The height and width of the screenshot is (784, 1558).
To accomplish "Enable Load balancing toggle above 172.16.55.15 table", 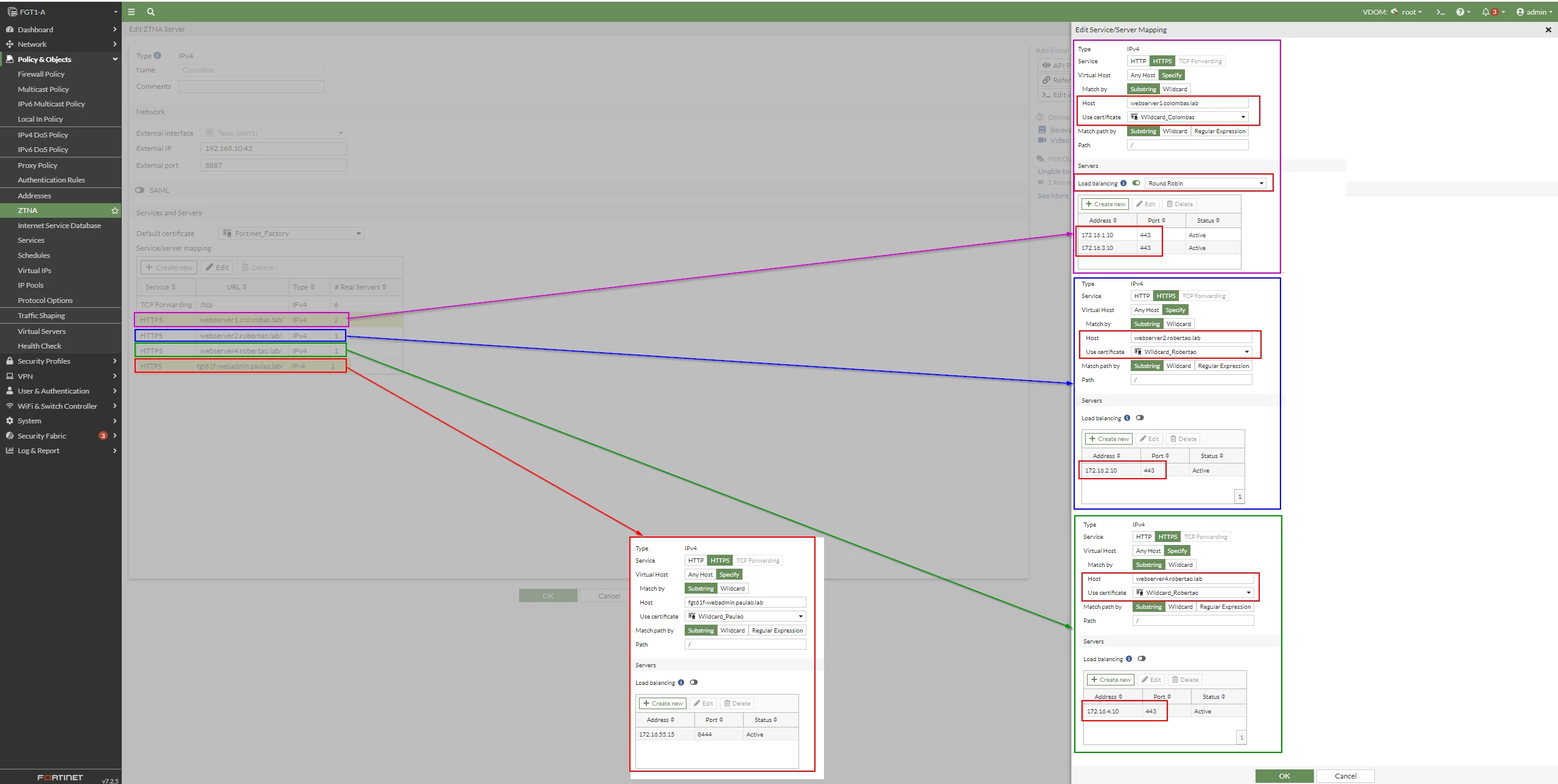I will [x=694, y=682].
